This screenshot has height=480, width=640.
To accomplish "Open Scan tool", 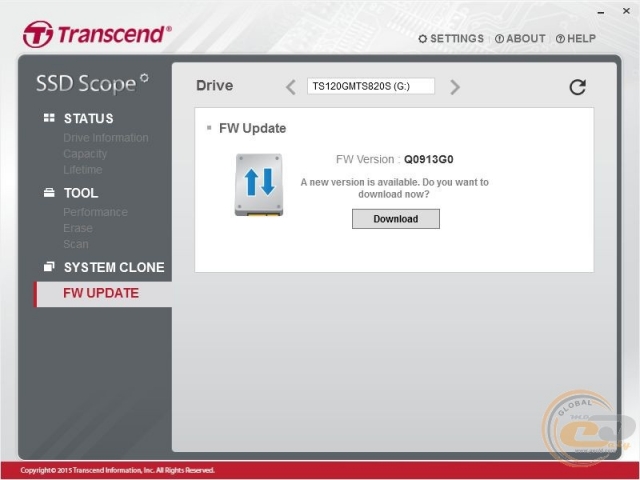I will click(76, 244).
